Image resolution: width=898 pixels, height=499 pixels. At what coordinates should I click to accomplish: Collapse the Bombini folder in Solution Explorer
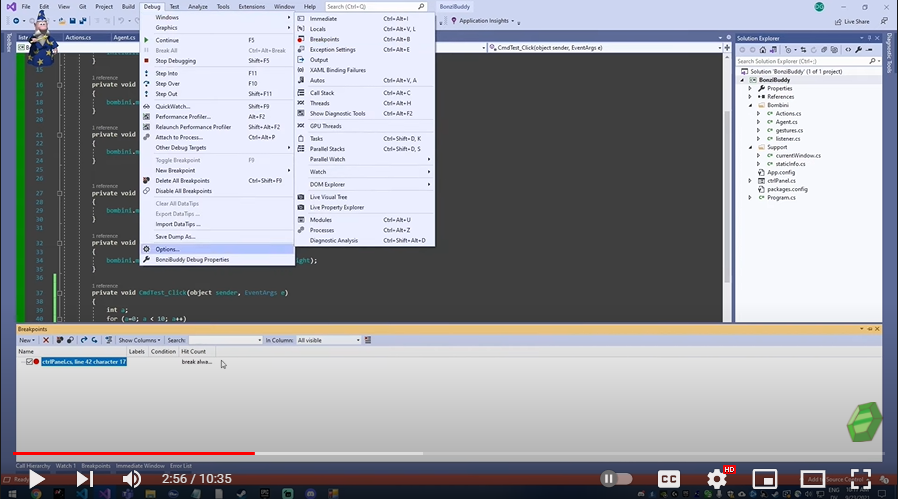[x=750, y=105]
